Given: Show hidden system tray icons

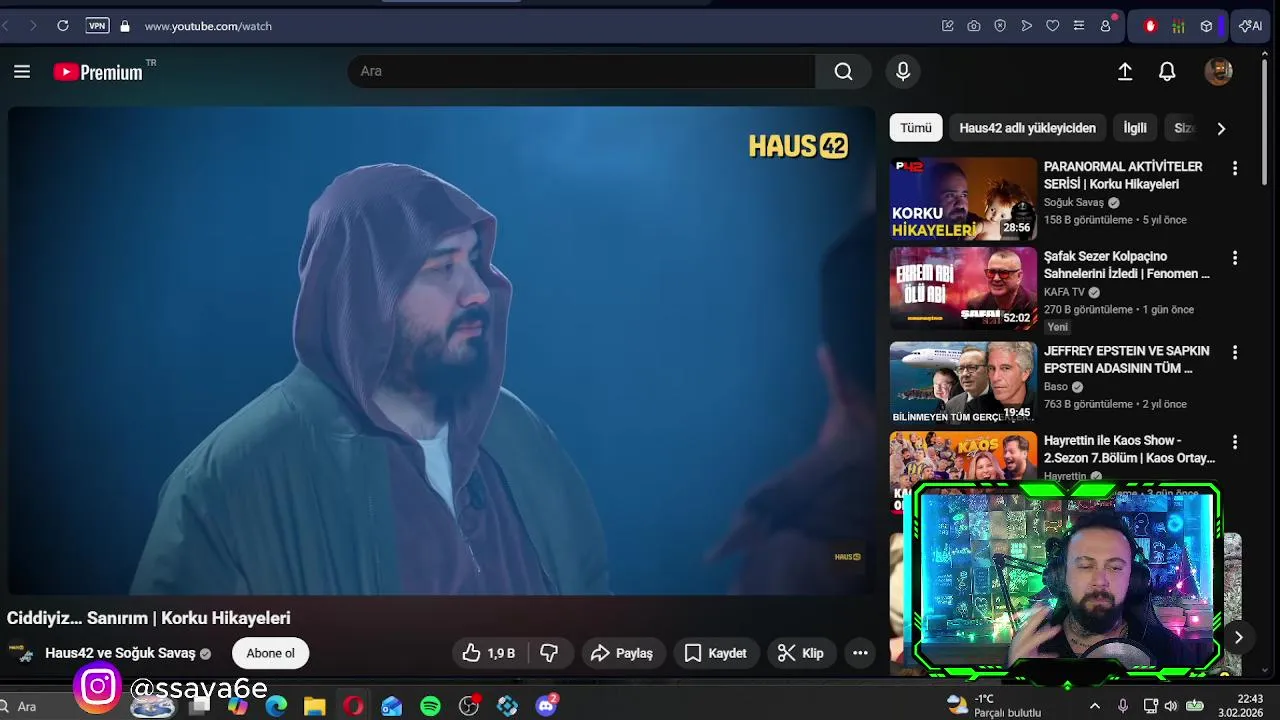Looking at the screenshot, I should click(1094, 706).
